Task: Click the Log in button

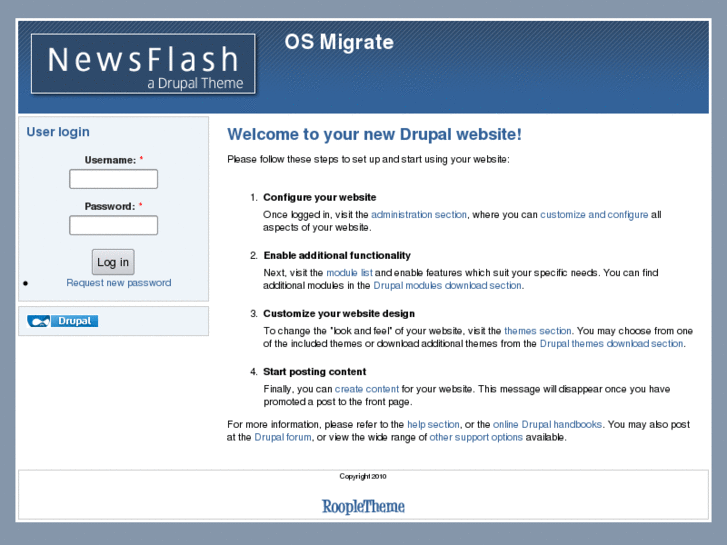Action: point(113,262)
